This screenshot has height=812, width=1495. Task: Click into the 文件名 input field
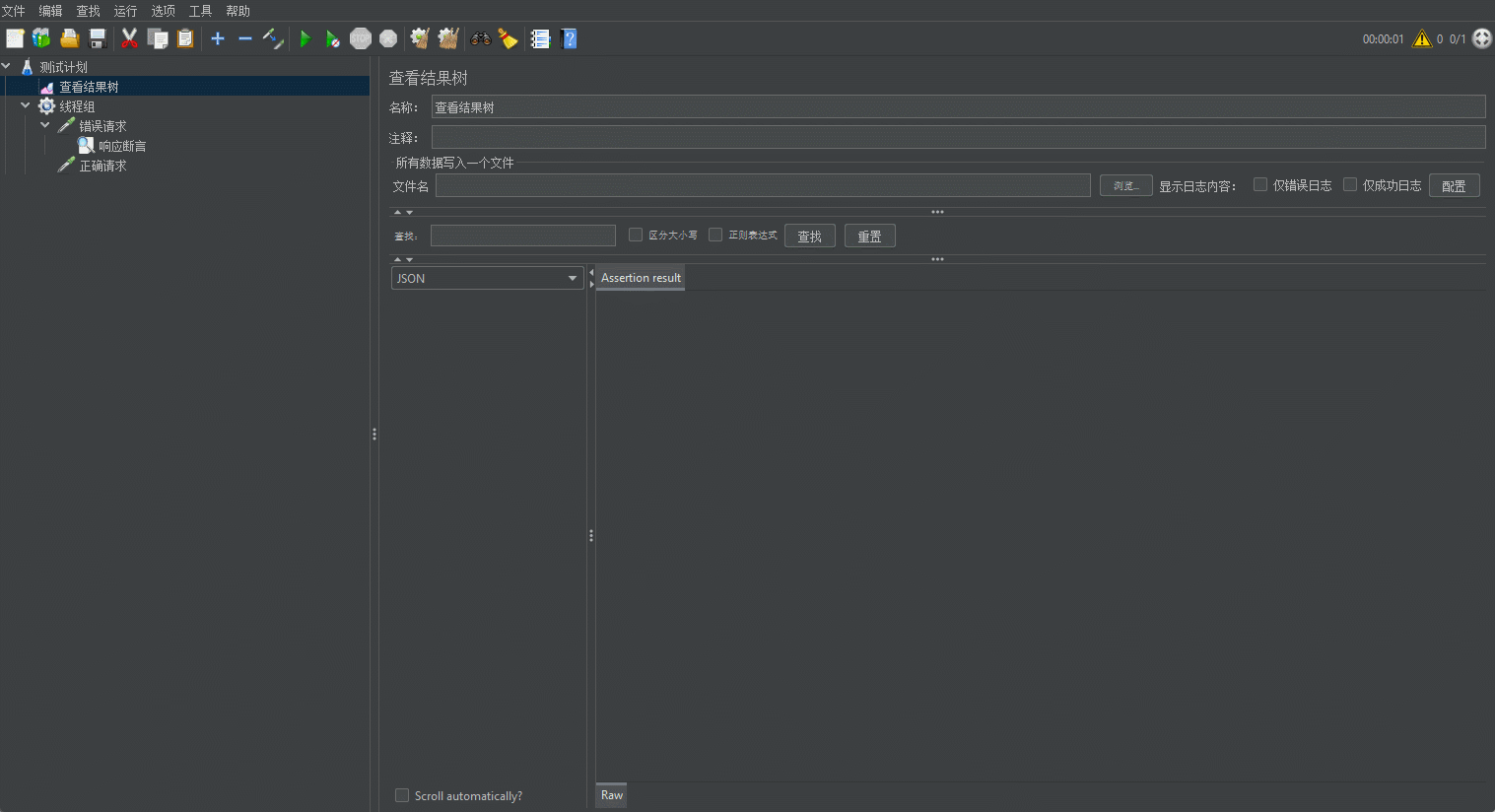(763, 186)
